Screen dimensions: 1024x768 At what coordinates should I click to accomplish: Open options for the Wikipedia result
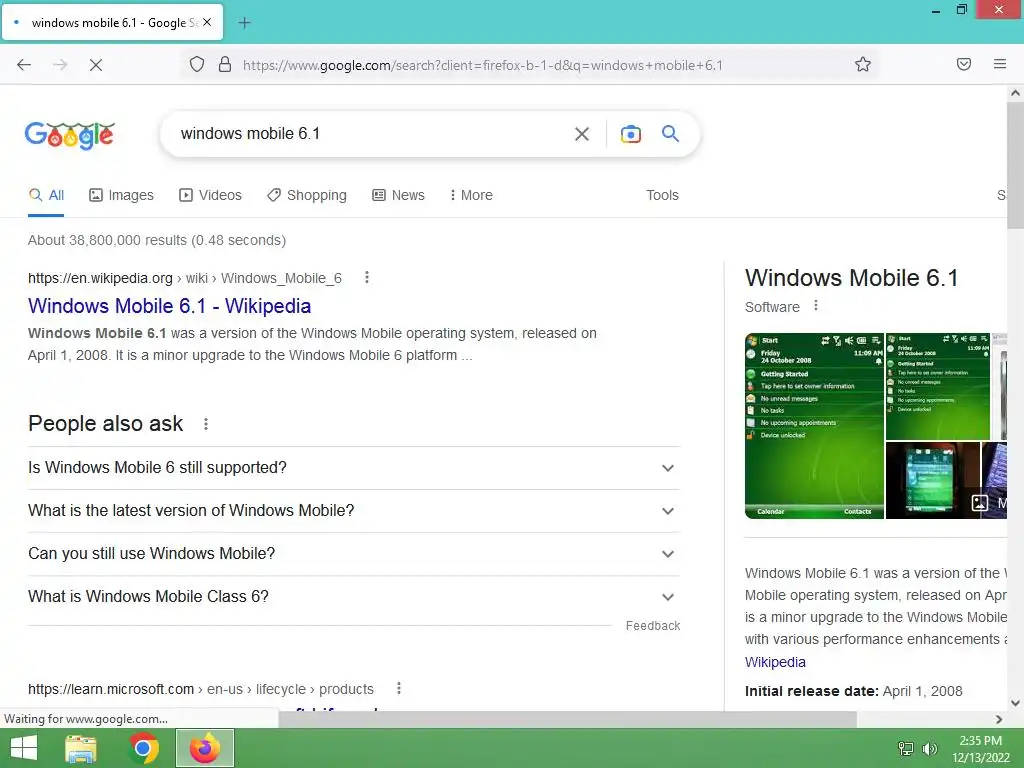click(367, 278)
